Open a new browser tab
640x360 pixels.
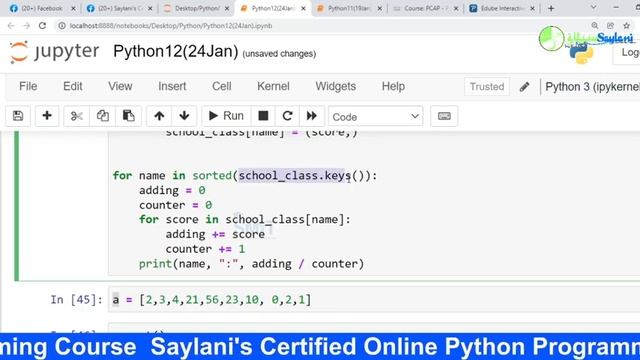click(551, 8)
